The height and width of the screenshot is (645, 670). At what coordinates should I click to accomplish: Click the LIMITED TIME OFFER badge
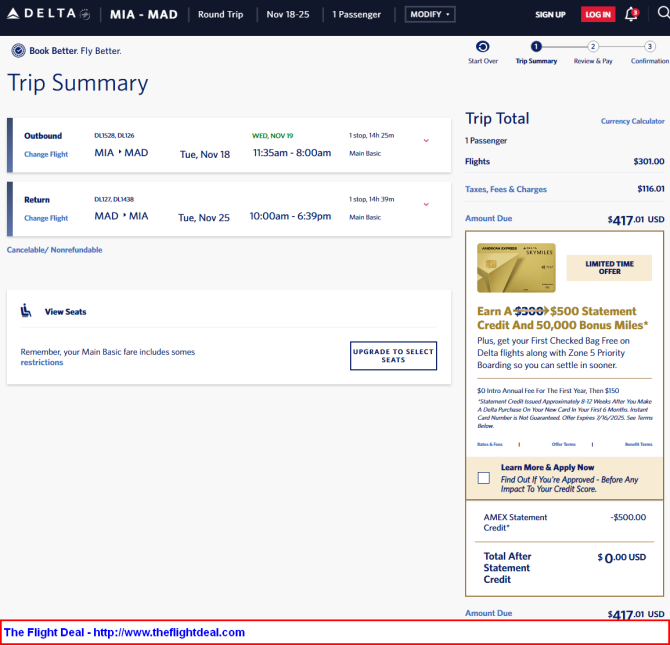click(x=609, y=268)
